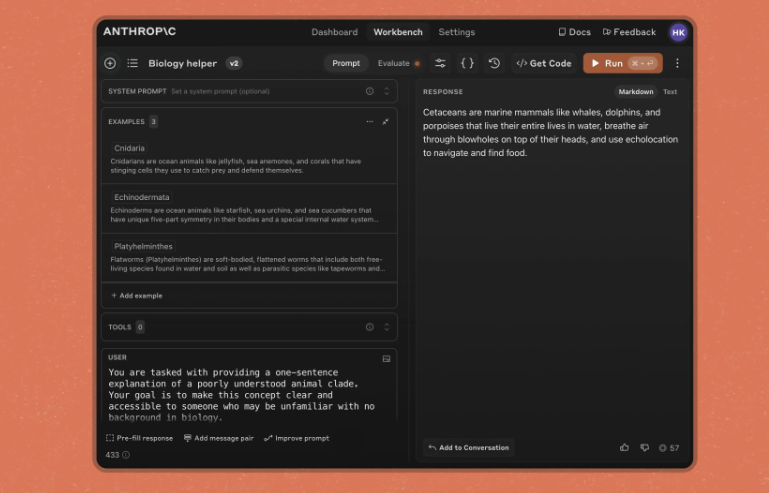Viewport: 769px width, 493px height.
Task: Open model settings sliders icon
Action: tap(440, 63)
